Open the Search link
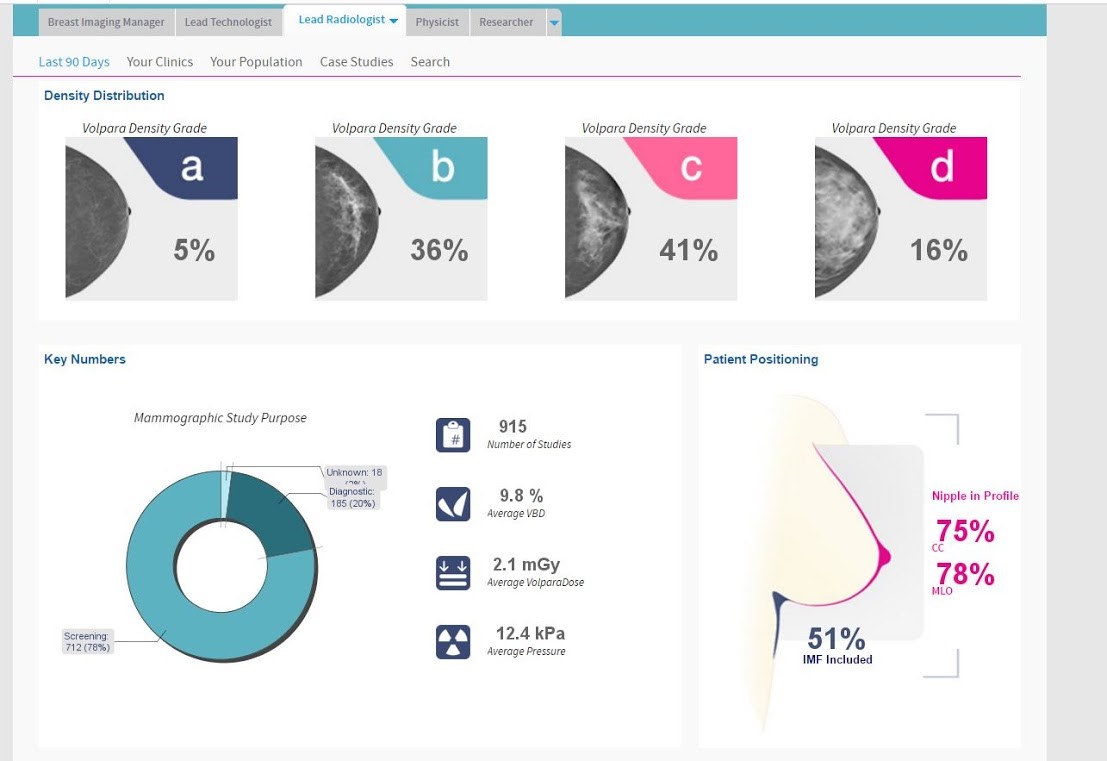Image resolution: width=1107 pixels, height=761 pixels. [x=430, y=62]
